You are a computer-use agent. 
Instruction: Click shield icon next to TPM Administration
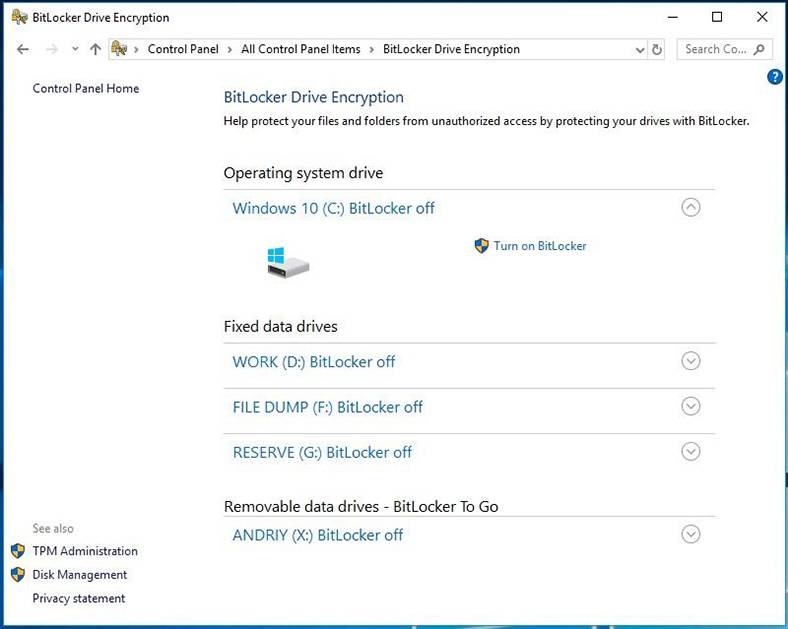click(x=18, y=551)
